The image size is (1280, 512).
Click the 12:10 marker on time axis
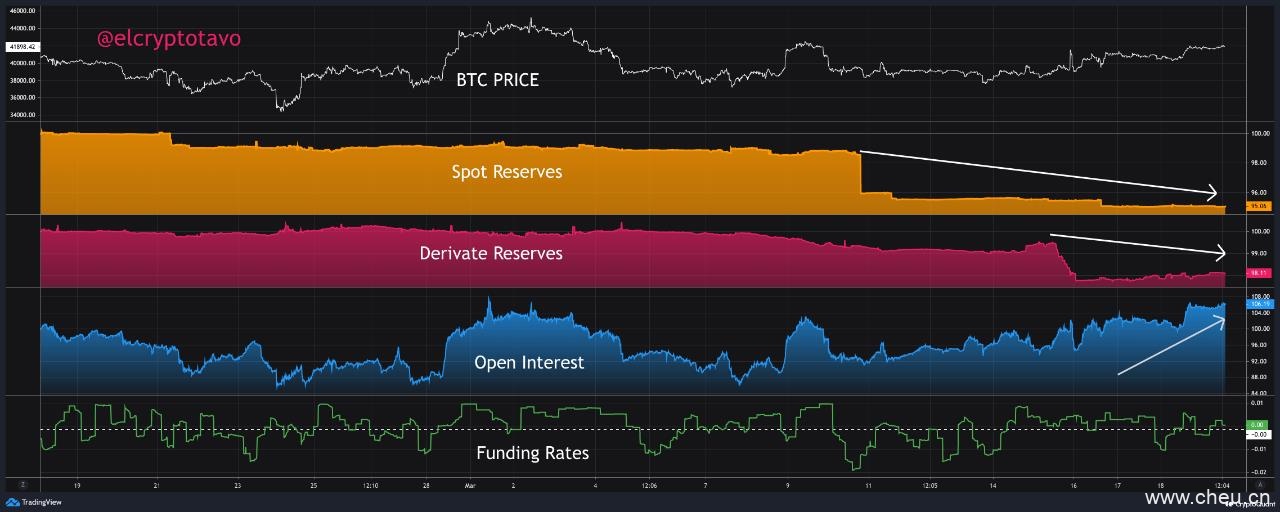tap(369, 485)
